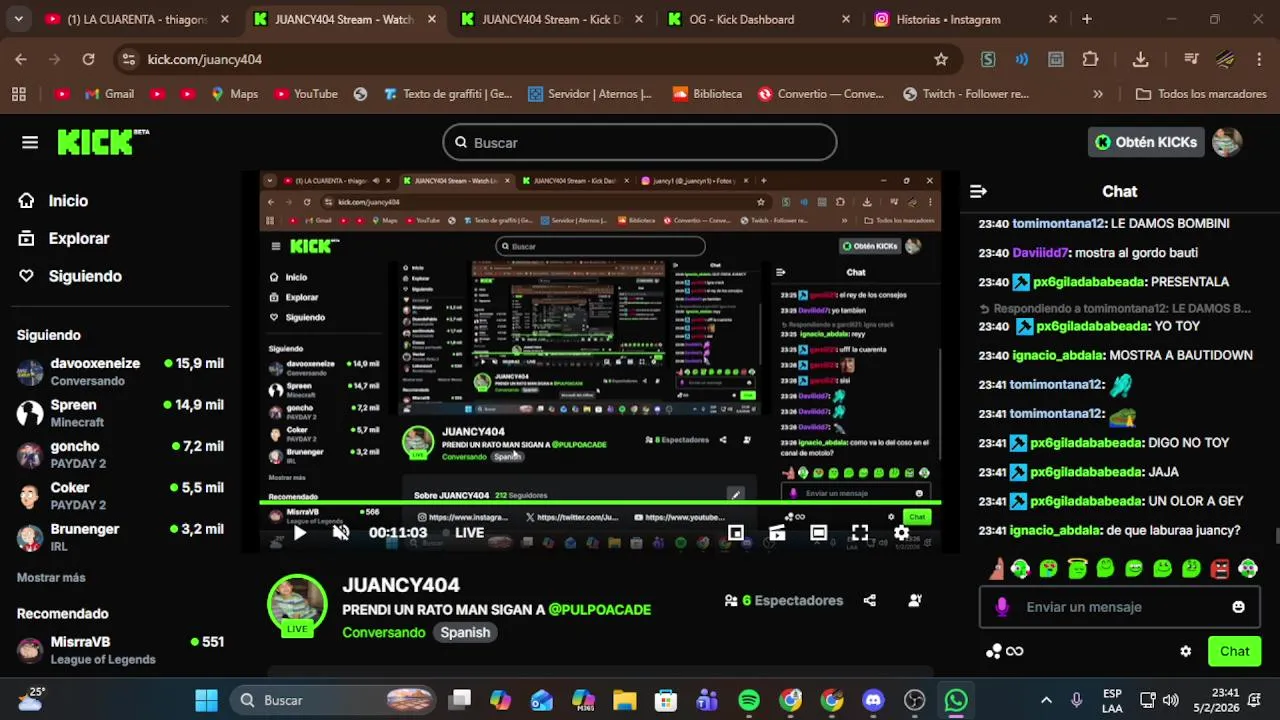Open Coker channel in sidebar
The height and width of the screenshot is (720, 1280).
pyautogui.click(x=120, y=496)
